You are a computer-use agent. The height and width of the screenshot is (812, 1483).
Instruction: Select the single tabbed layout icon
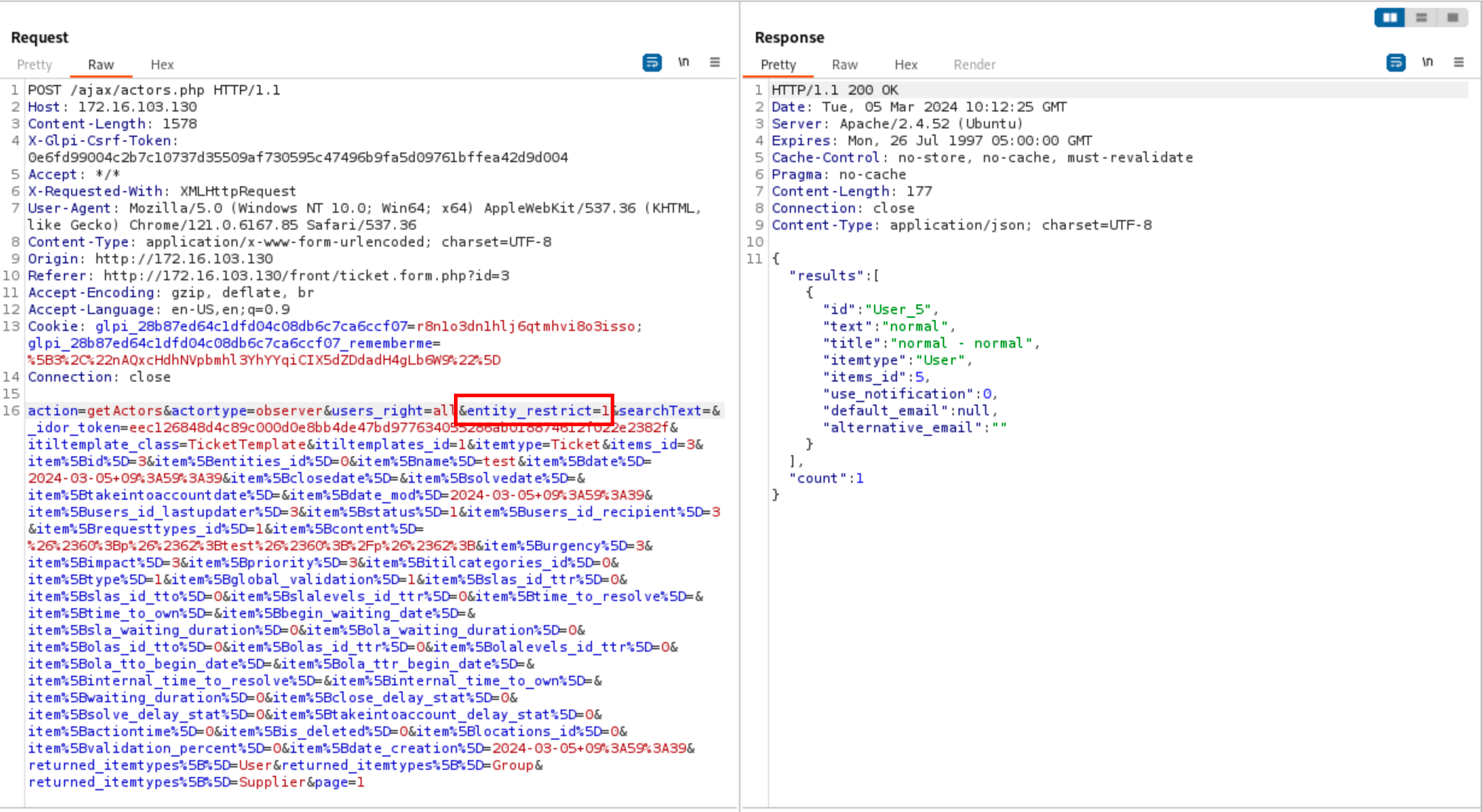tap(1452, 17)
